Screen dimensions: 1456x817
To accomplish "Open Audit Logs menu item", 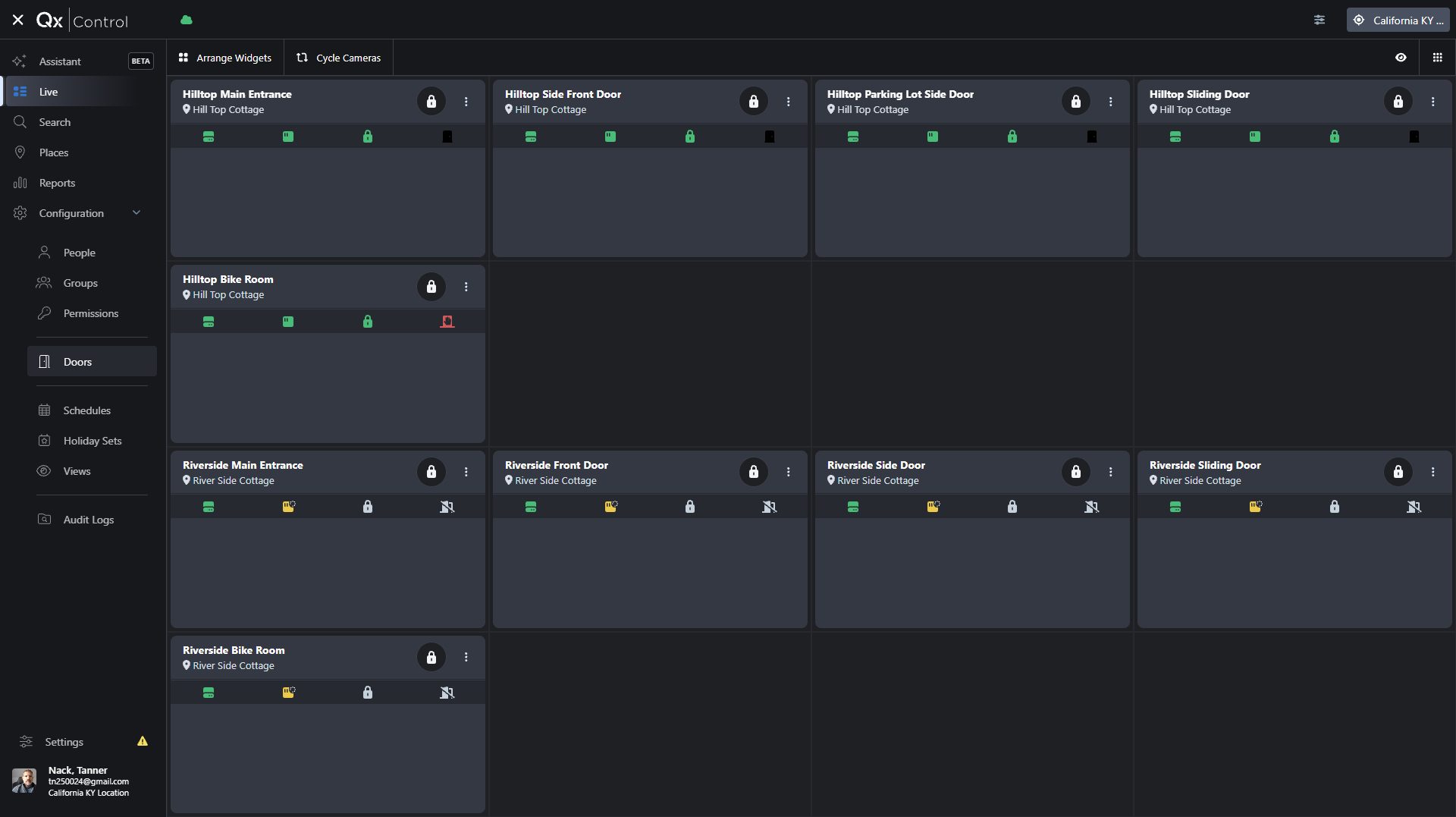I will tap(88, 520).
